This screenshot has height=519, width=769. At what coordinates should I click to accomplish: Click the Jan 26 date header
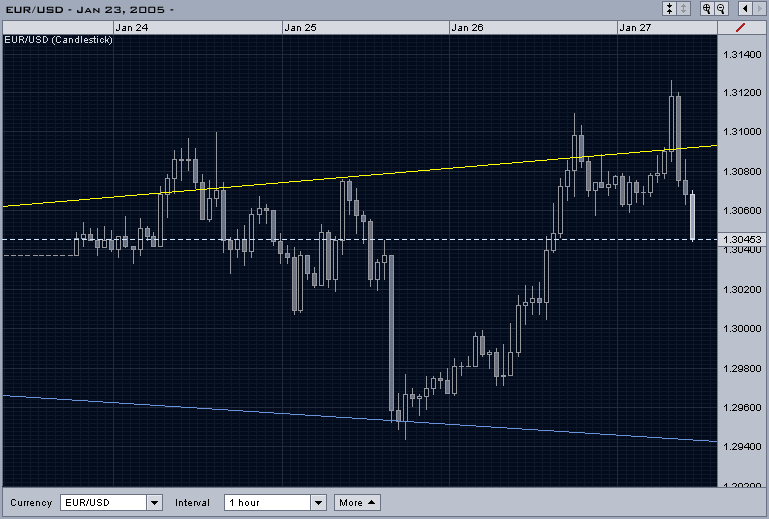pyautogui.click(x=467, y=27)
